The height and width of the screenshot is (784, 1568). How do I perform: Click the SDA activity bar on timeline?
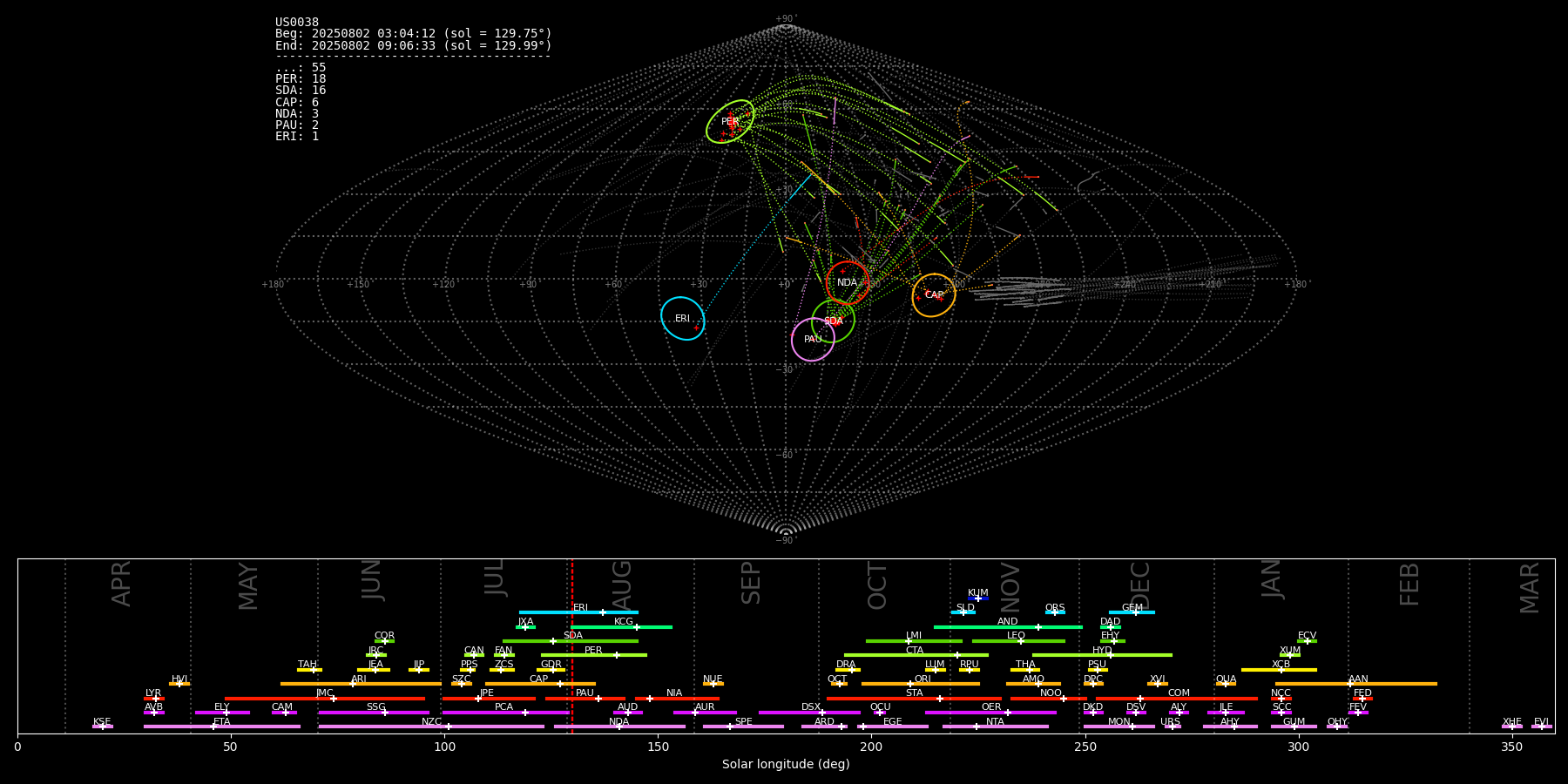pos(571,641)
